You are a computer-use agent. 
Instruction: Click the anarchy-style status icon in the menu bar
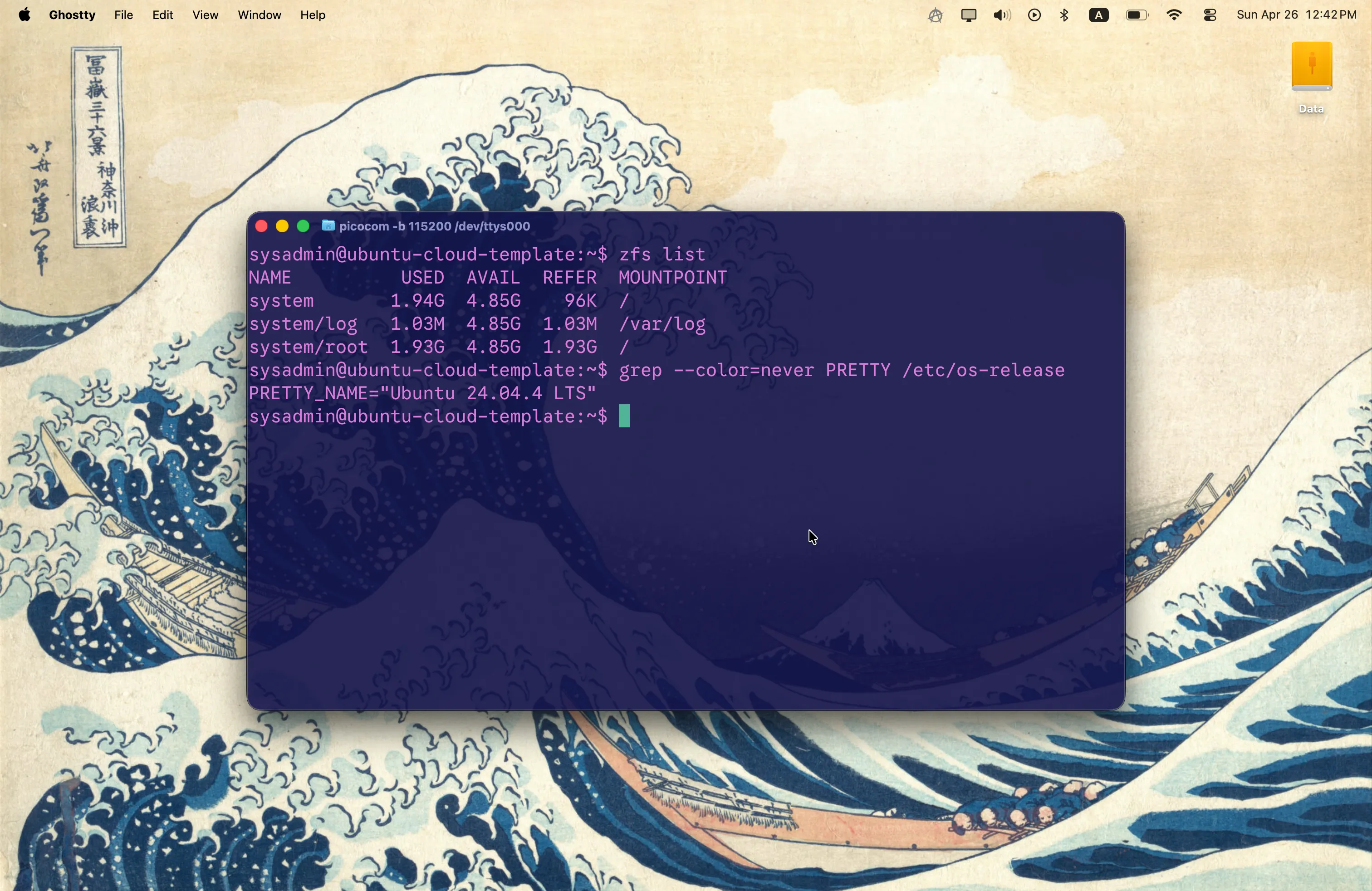point(935,15)
